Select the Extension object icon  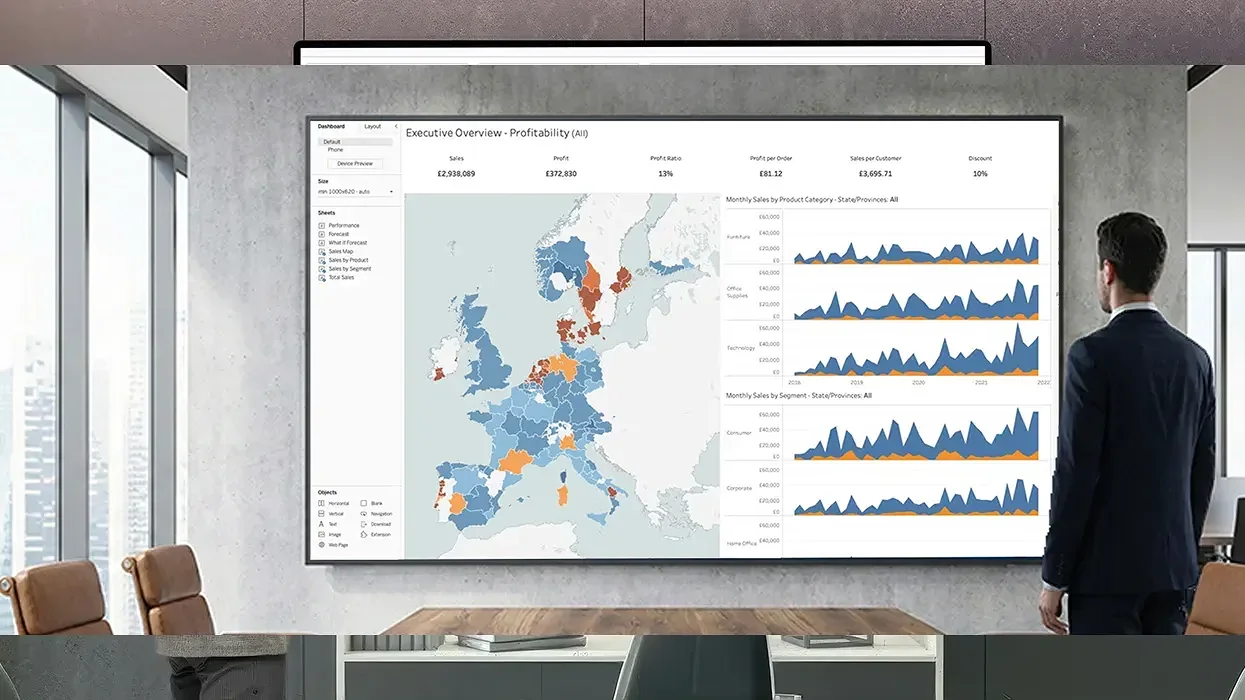(x=364, y=535)
